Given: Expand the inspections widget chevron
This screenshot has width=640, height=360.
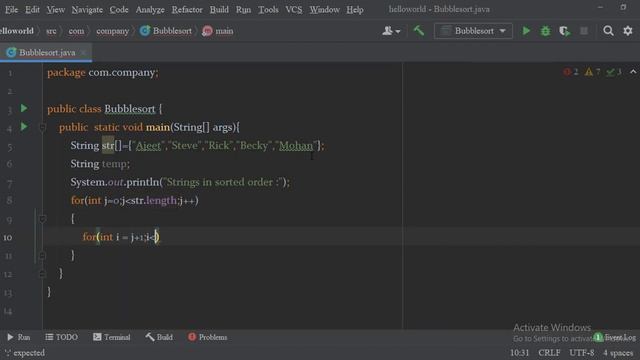Looking at the screenshot, I should pos(633,72).
